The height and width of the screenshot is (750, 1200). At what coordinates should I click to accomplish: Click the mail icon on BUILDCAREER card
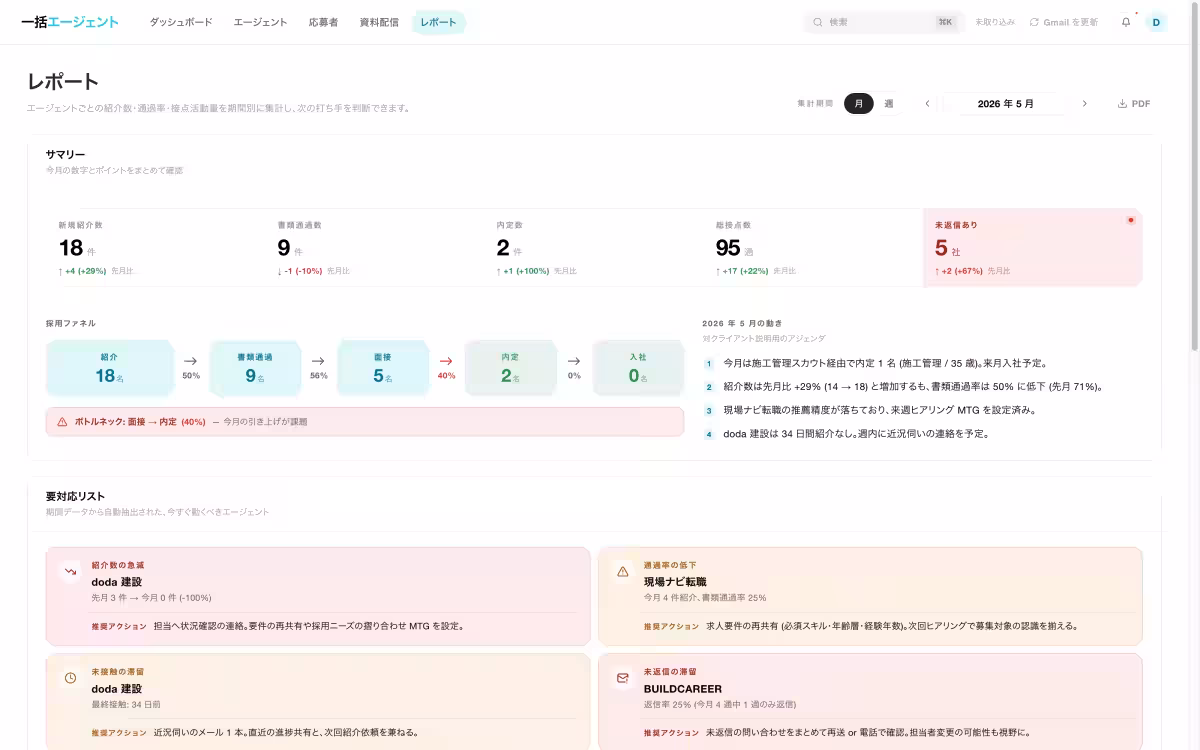[623, 678]
